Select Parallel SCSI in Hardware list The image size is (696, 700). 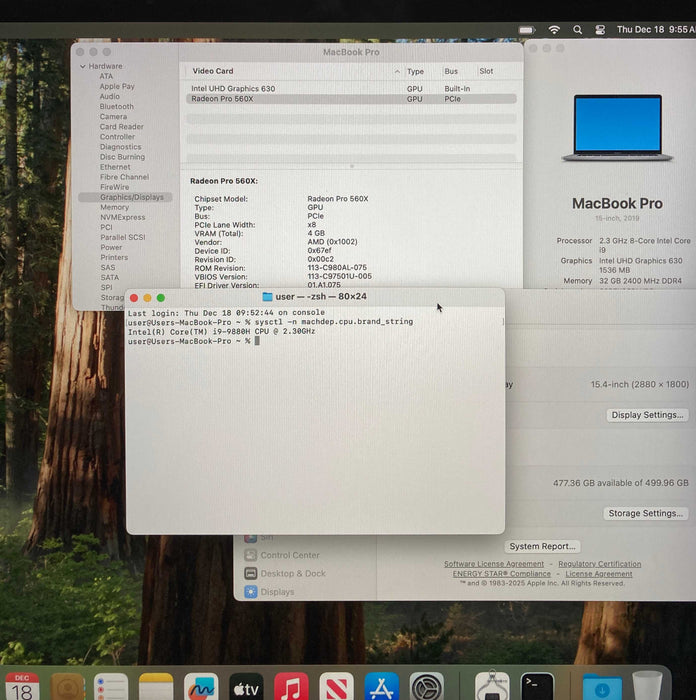coord(123,238)
